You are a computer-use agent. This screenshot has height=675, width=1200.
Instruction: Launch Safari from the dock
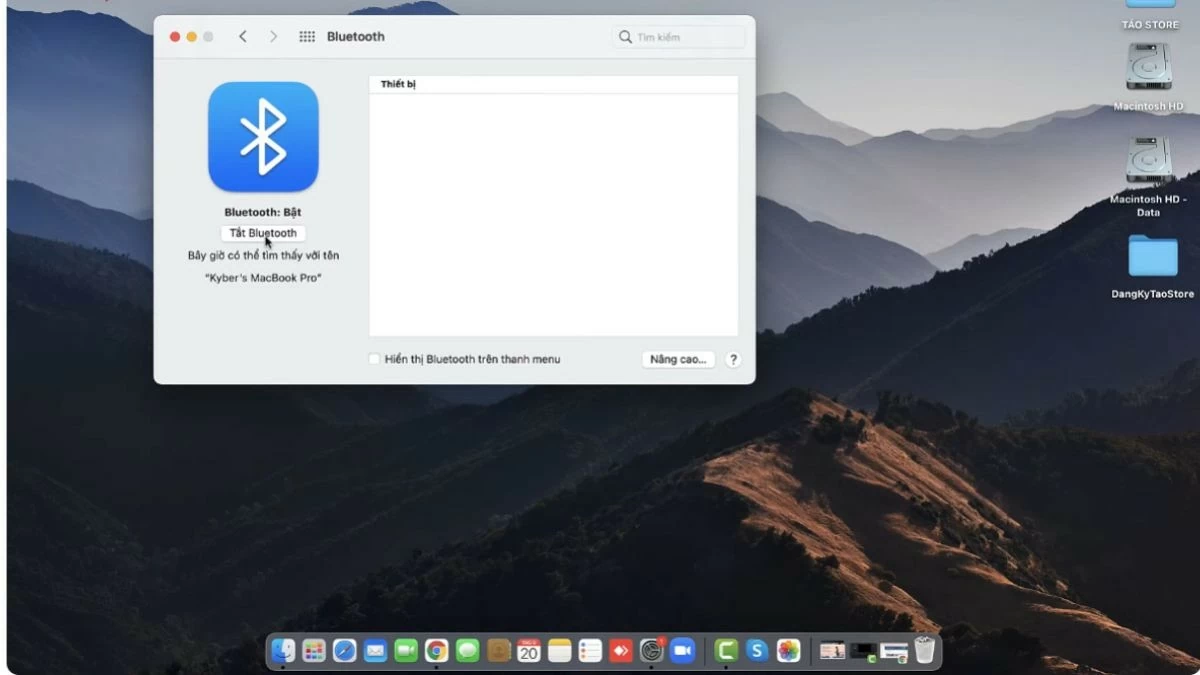(x=344, y=651)
